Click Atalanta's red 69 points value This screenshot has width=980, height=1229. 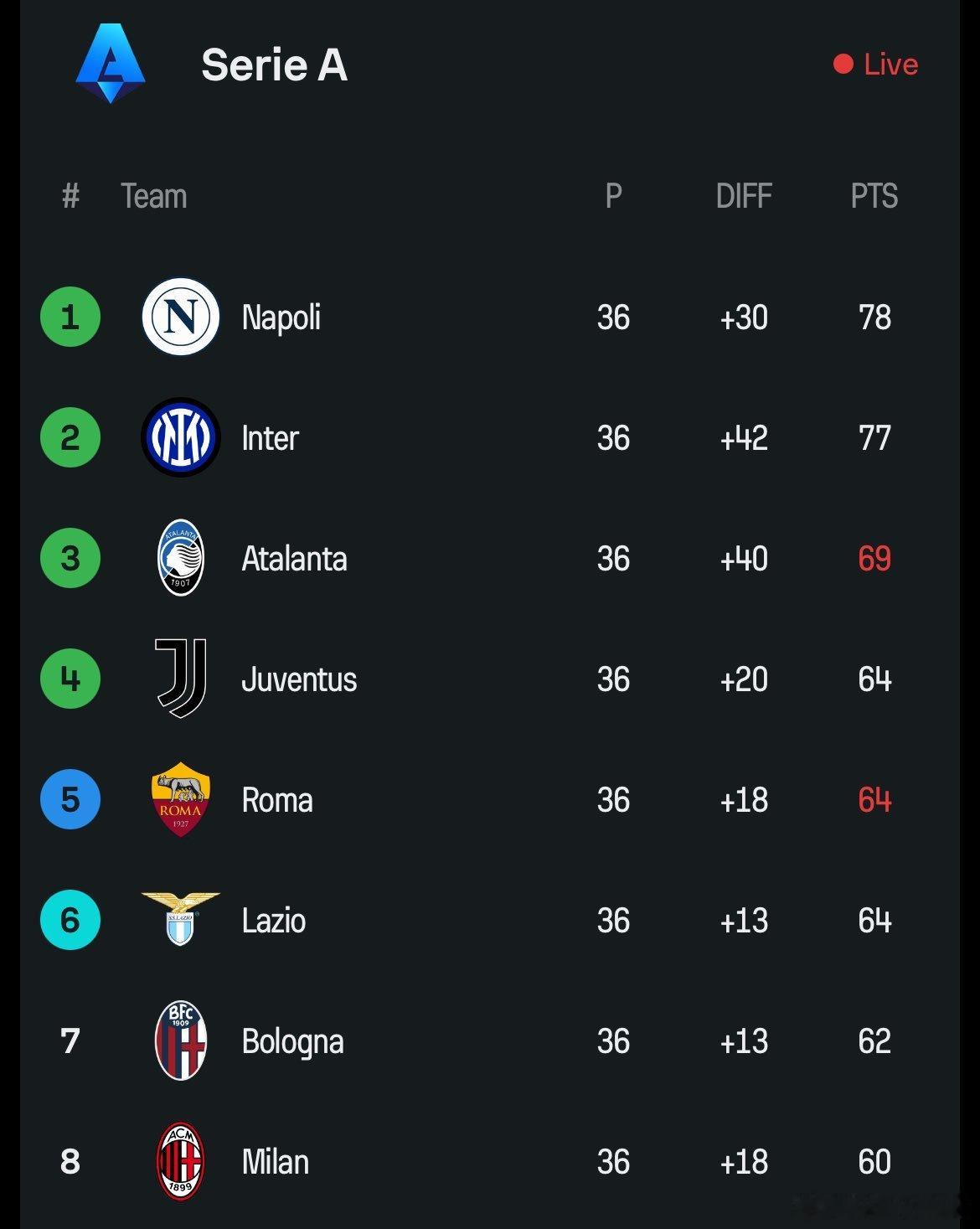pos(874,559)
